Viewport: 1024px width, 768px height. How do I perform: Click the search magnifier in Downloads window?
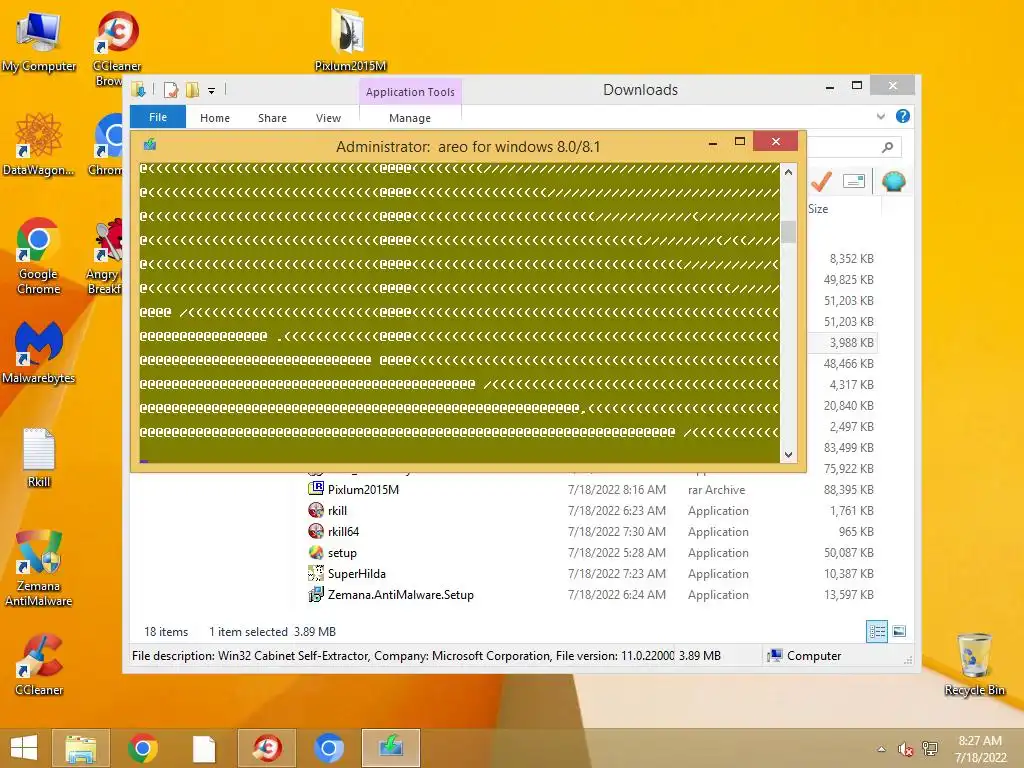[x=887, y=148]
